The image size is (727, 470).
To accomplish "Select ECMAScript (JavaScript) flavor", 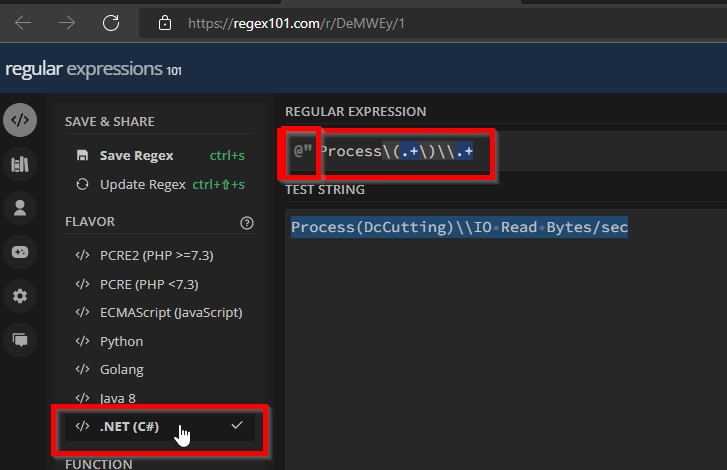I will pos(160,313).
